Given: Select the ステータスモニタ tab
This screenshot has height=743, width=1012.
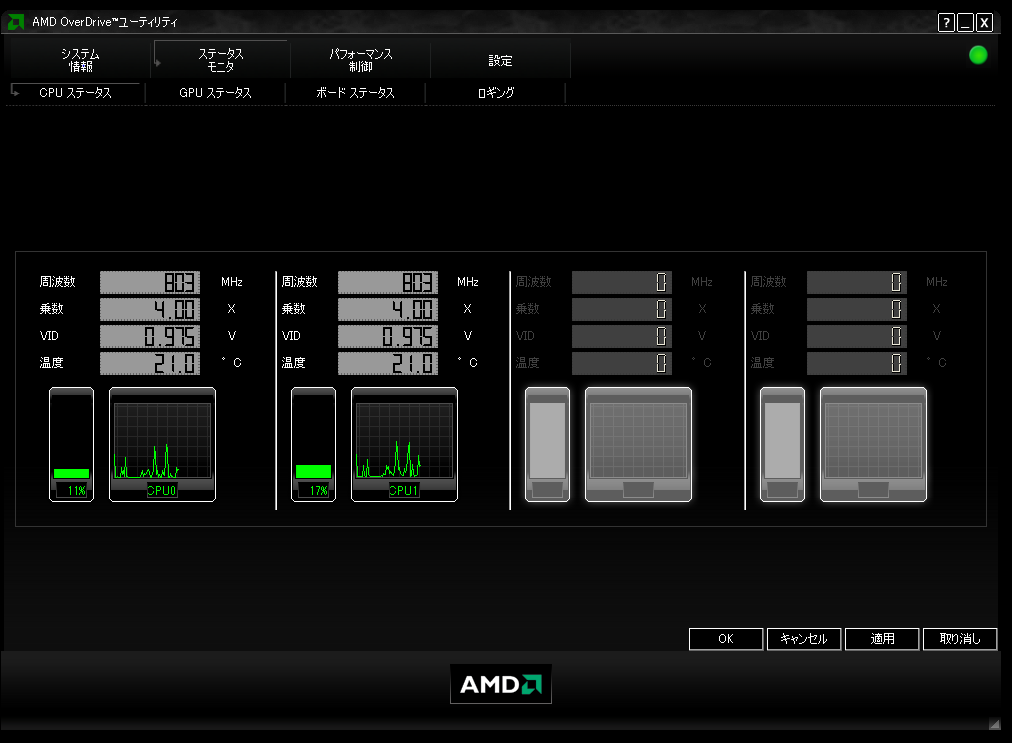Looking at the screenshot, I should 221,60.
